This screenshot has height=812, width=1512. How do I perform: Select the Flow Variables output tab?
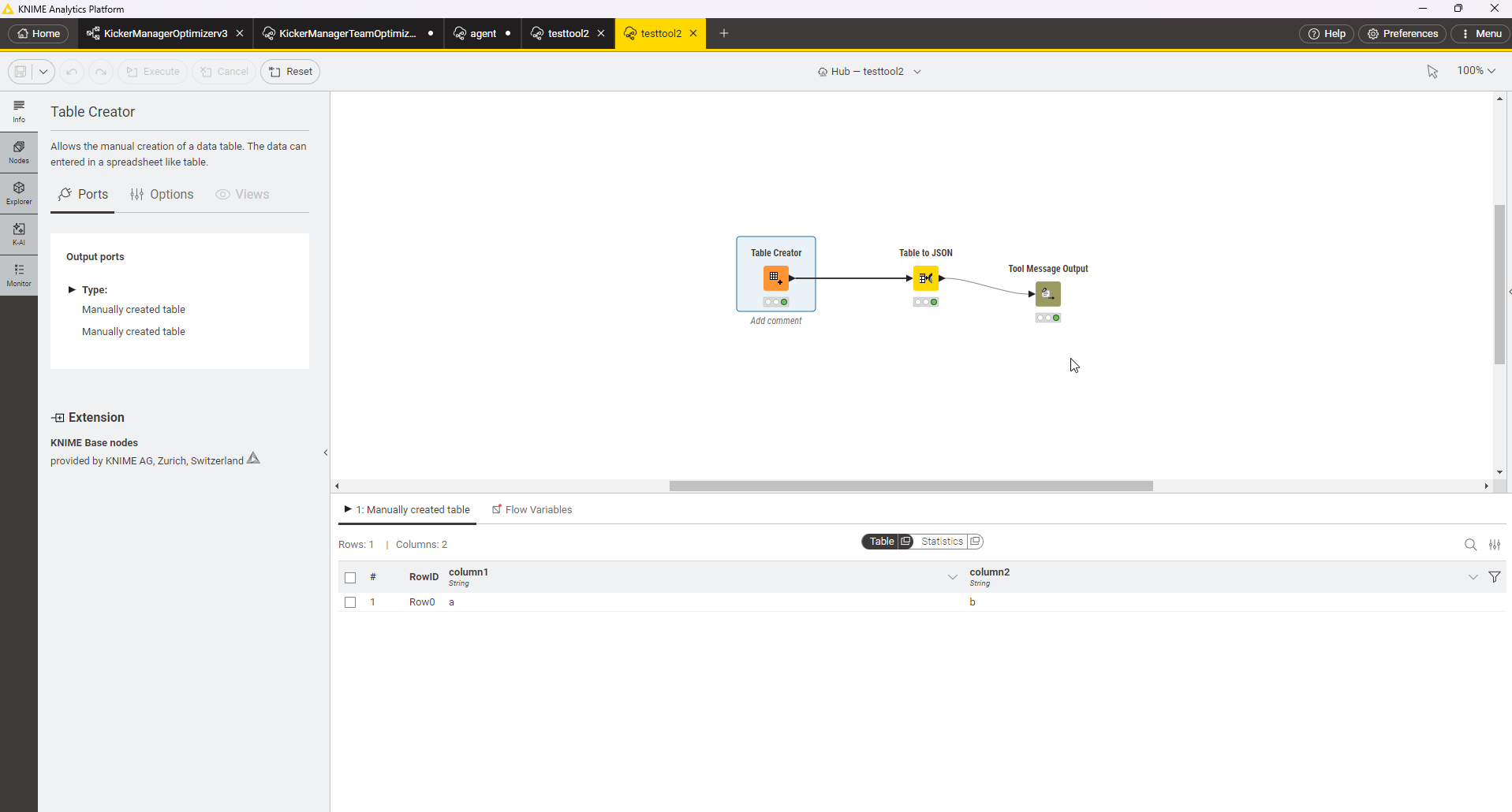(x=532, y=510)
